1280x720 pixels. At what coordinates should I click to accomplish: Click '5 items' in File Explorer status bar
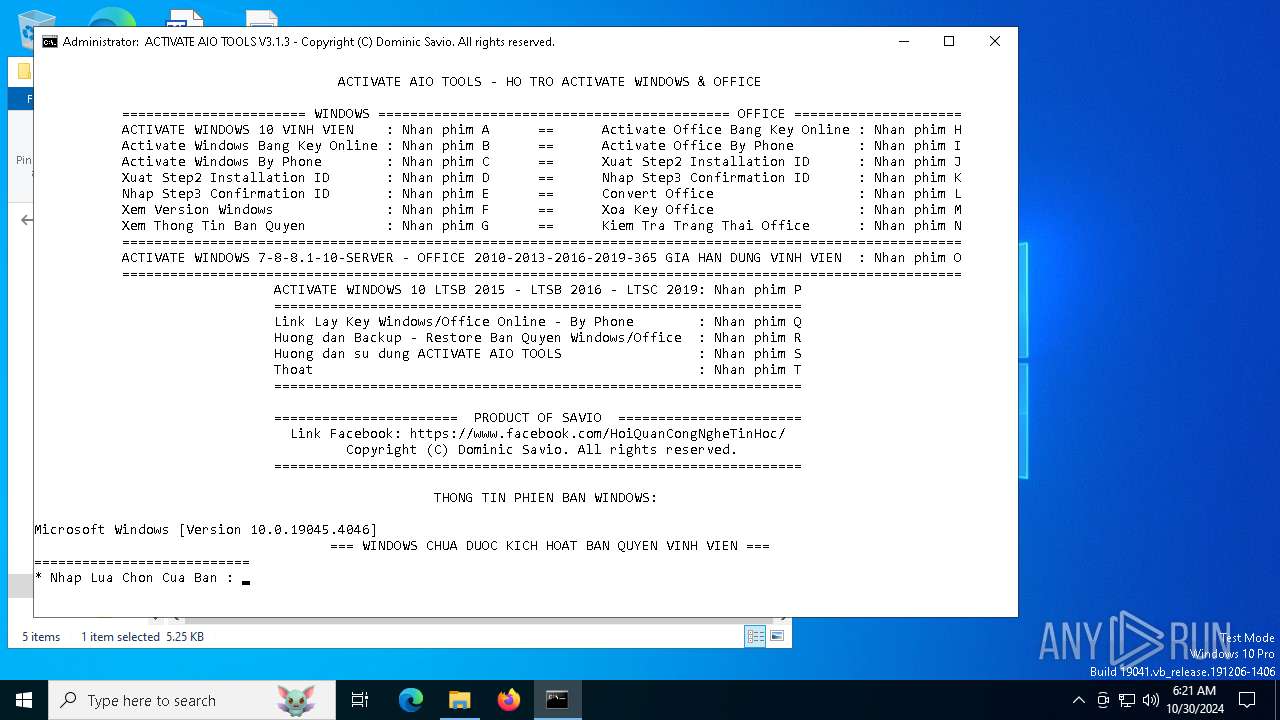point(41,637)
